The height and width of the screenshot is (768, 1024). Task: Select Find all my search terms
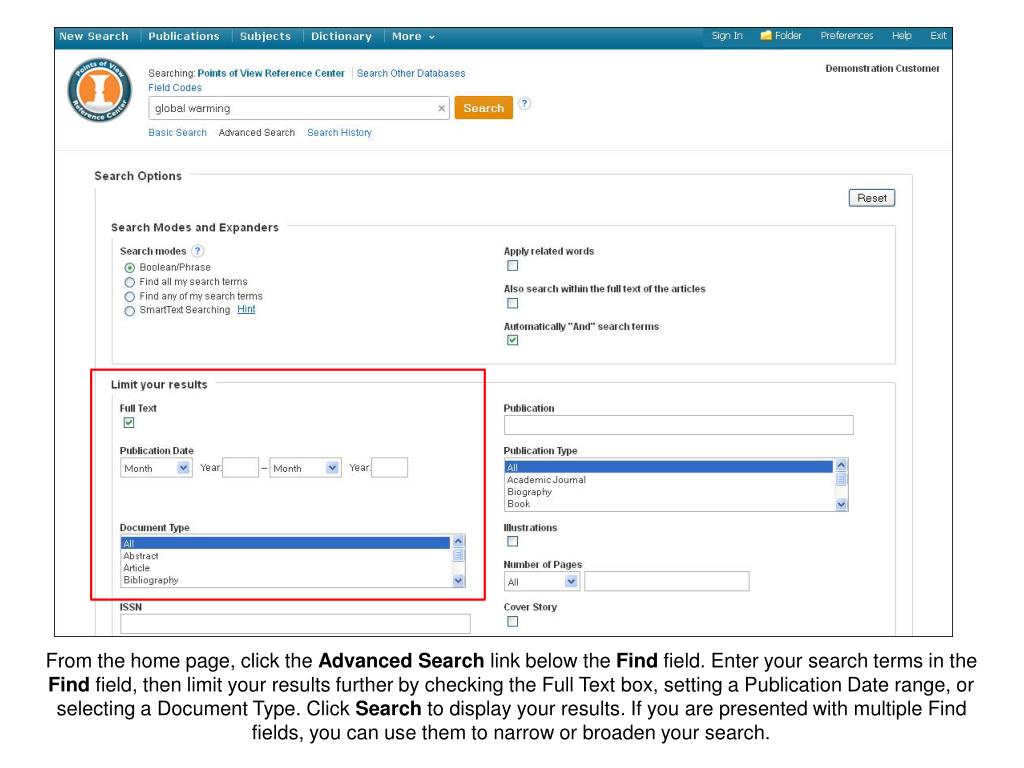(x=129, y=282)
